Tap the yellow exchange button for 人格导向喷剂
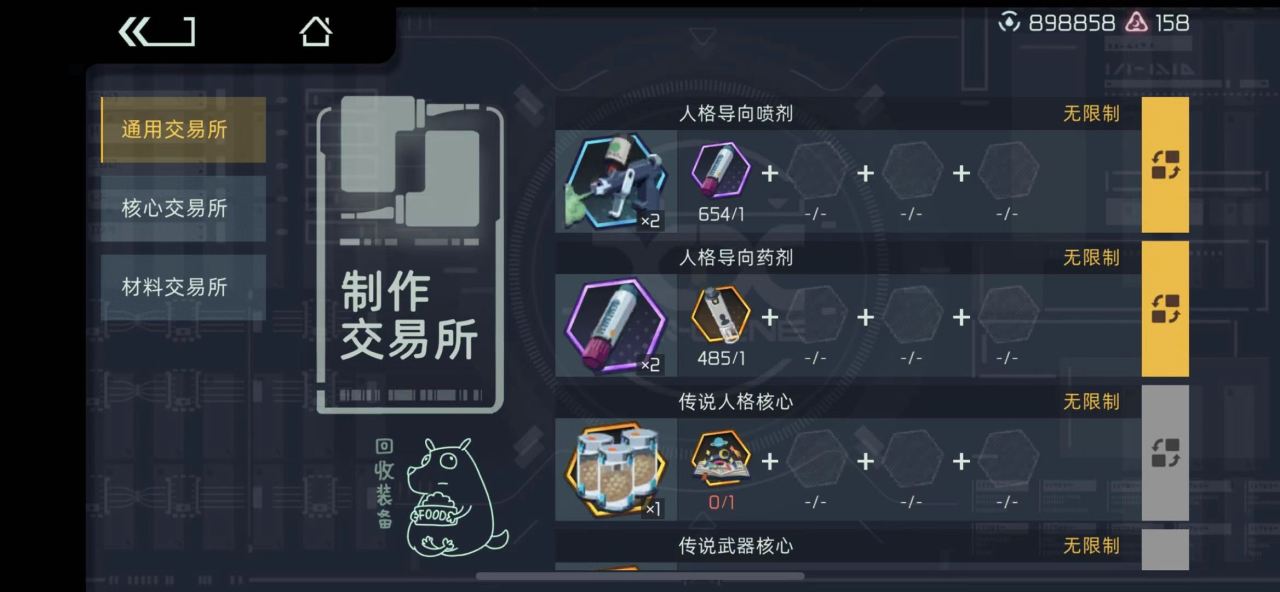This screenshot has height=592, width=1280. (1165, 165)
